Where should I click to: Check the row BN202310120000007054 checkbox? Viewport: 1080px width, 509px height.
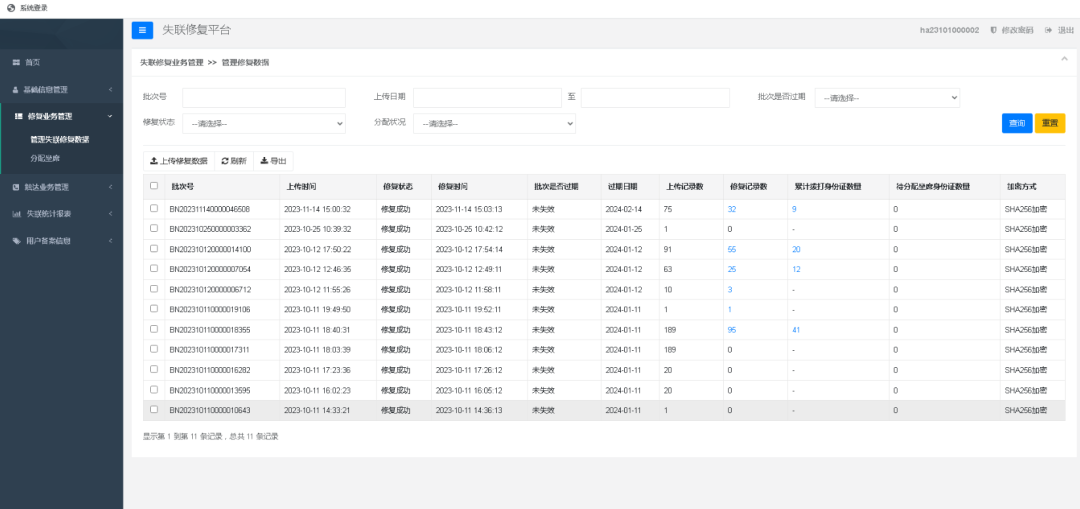tap(154, 268)
